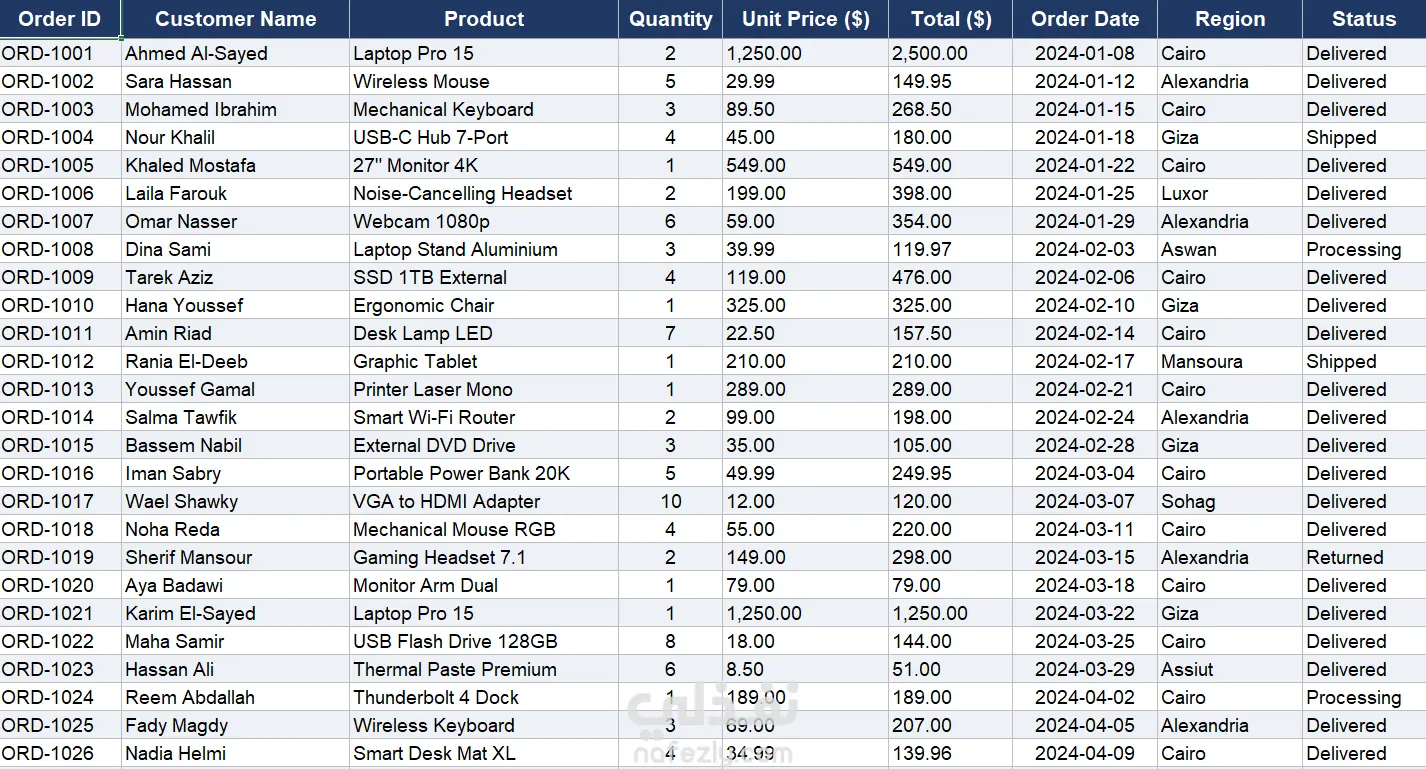Select the Status column header
Viewport: 1426px width, 769px height.
1364,19
